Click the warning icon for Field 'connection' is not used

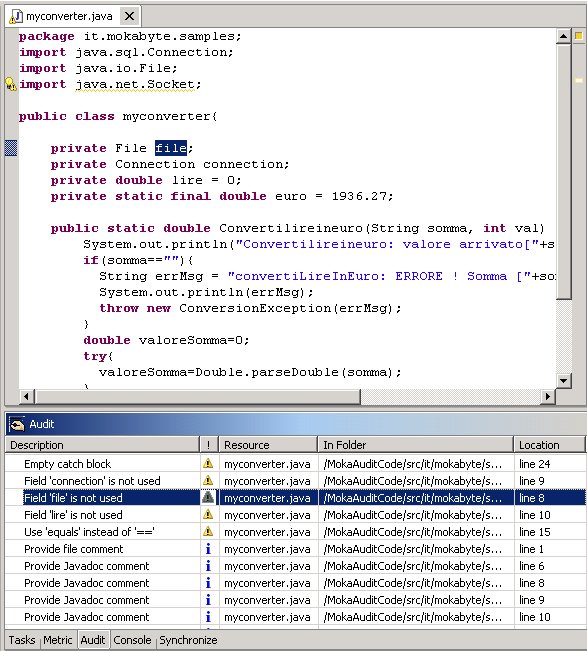pyautogui.click(x=208, y=480)
